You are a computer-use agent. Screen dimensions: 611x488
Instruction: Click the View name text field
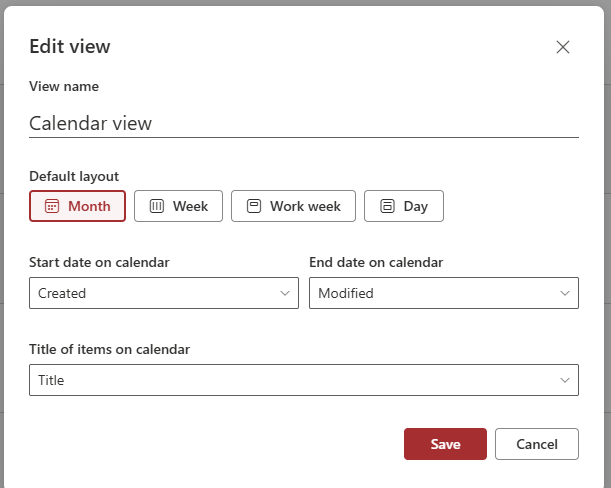[303, 123]
